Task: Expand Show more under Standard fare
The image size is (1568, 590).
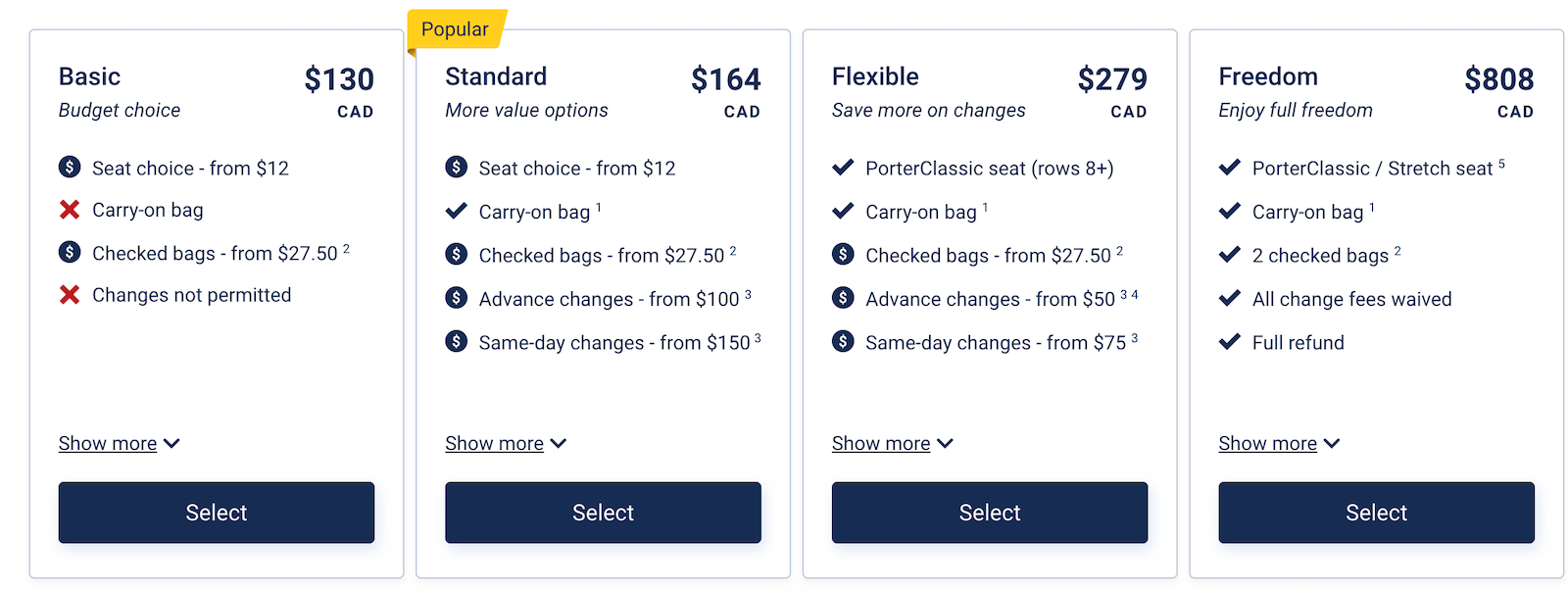Action: (x=506, y=444)
